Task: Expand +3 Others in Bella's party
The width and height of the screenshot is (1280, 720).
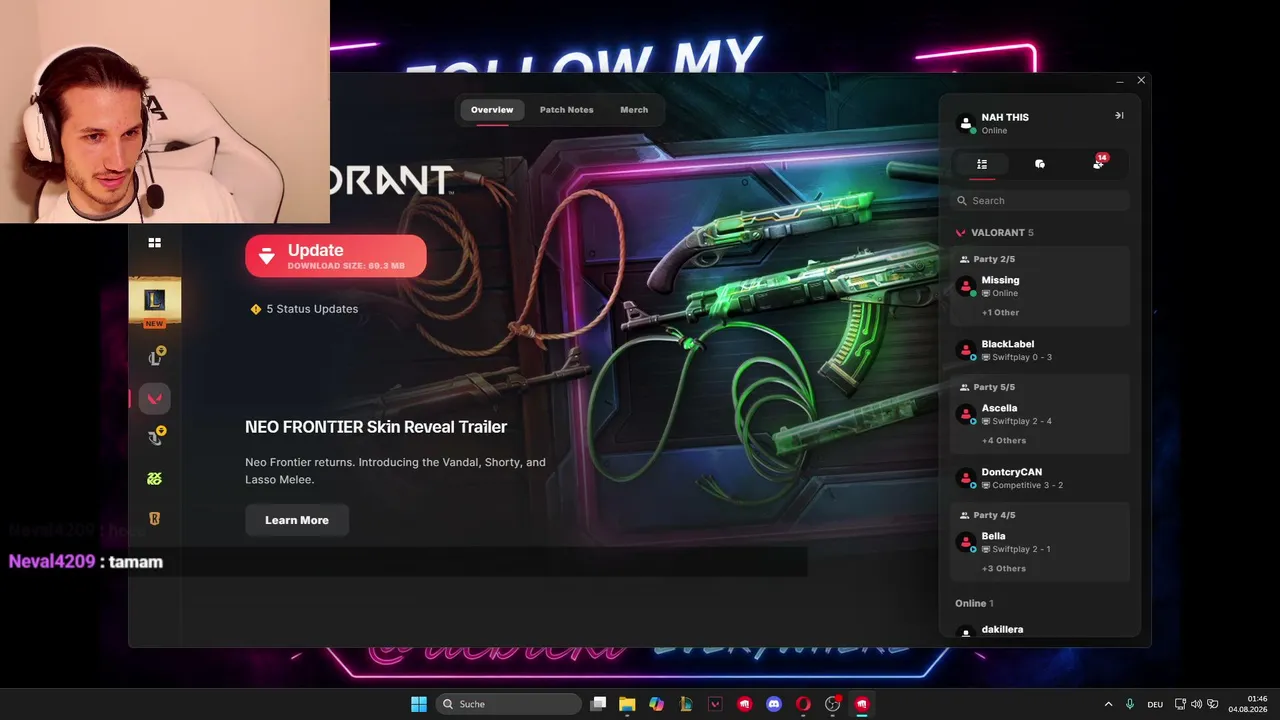Action: tap(1003, 568)
